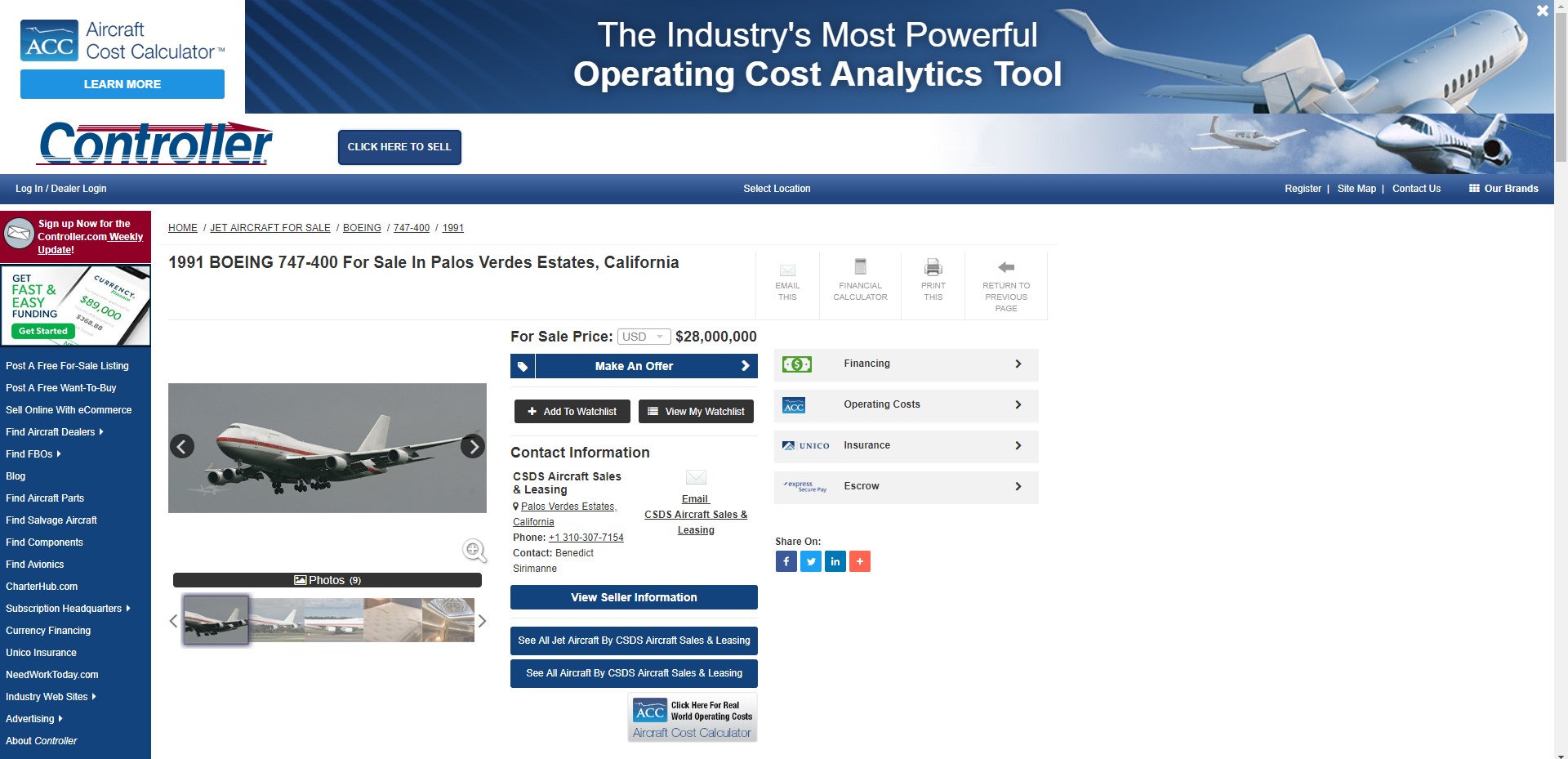Viewport: 1568px width, 759px height.
Task: Click the newsletter signup envelope icon
Action: 19,234
